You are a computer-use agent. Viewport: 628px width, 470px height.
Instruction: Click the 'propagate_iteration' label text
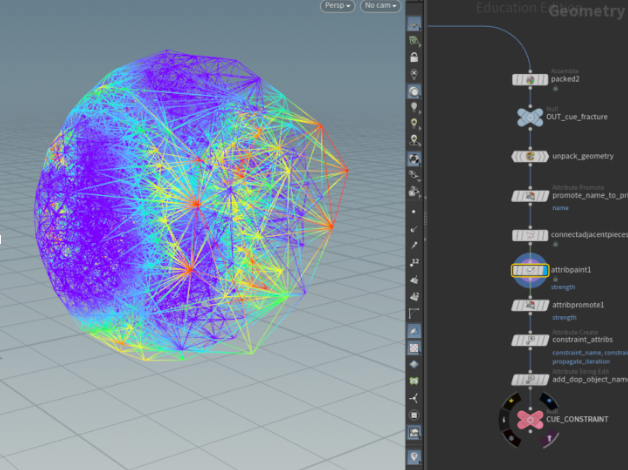(x=581, y=362)
